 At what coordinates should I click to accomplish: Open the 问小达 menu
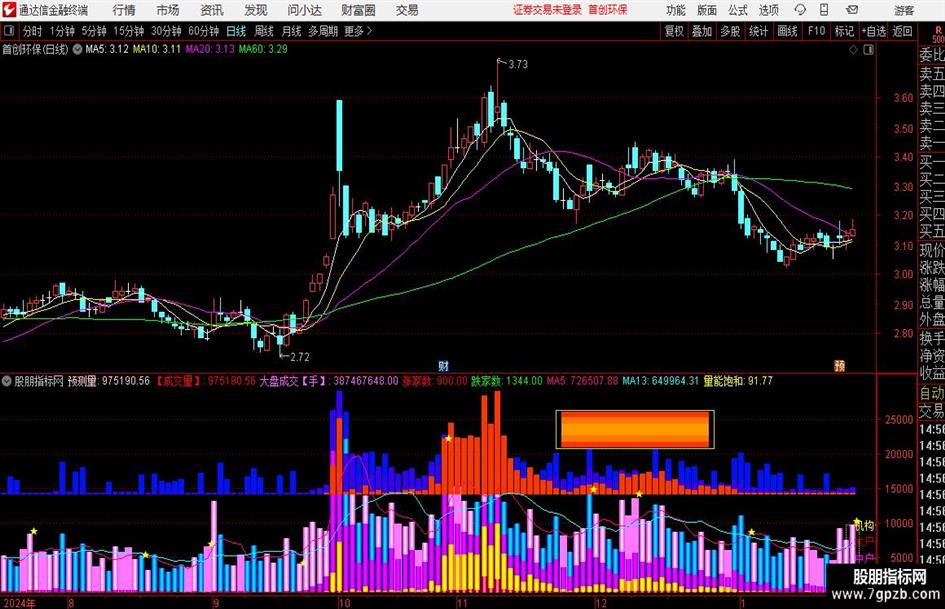point(304,10)
